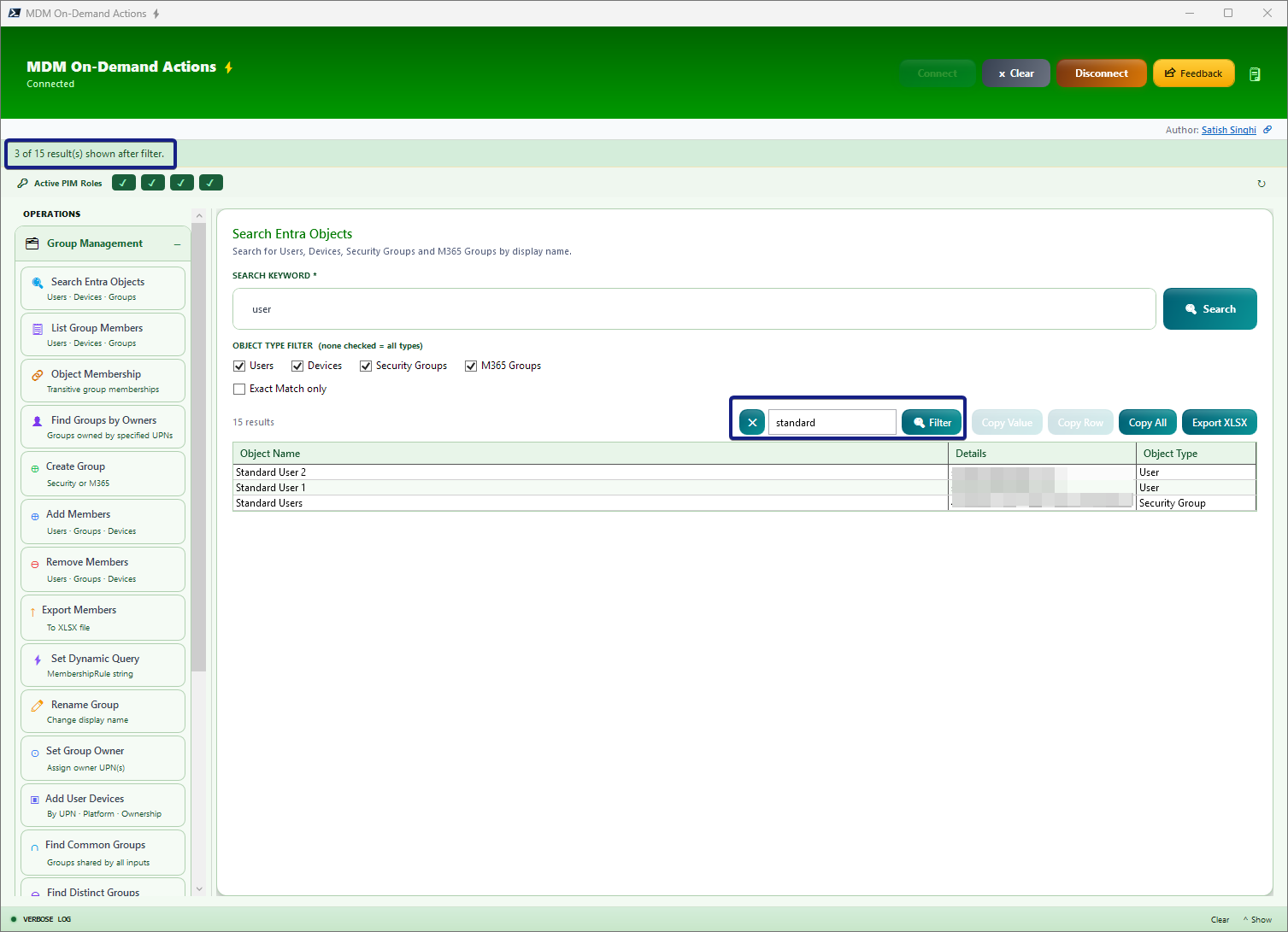The width and height of the screenshot is (1288, 932).
Task: Sort results by Object Type column header
Action: click(1195, 454)
